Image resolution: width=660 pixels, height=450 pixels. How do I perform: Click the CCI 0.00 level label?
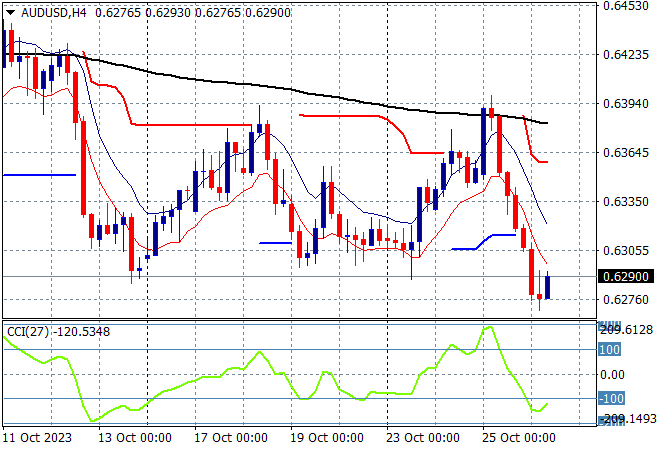point(612,375)
